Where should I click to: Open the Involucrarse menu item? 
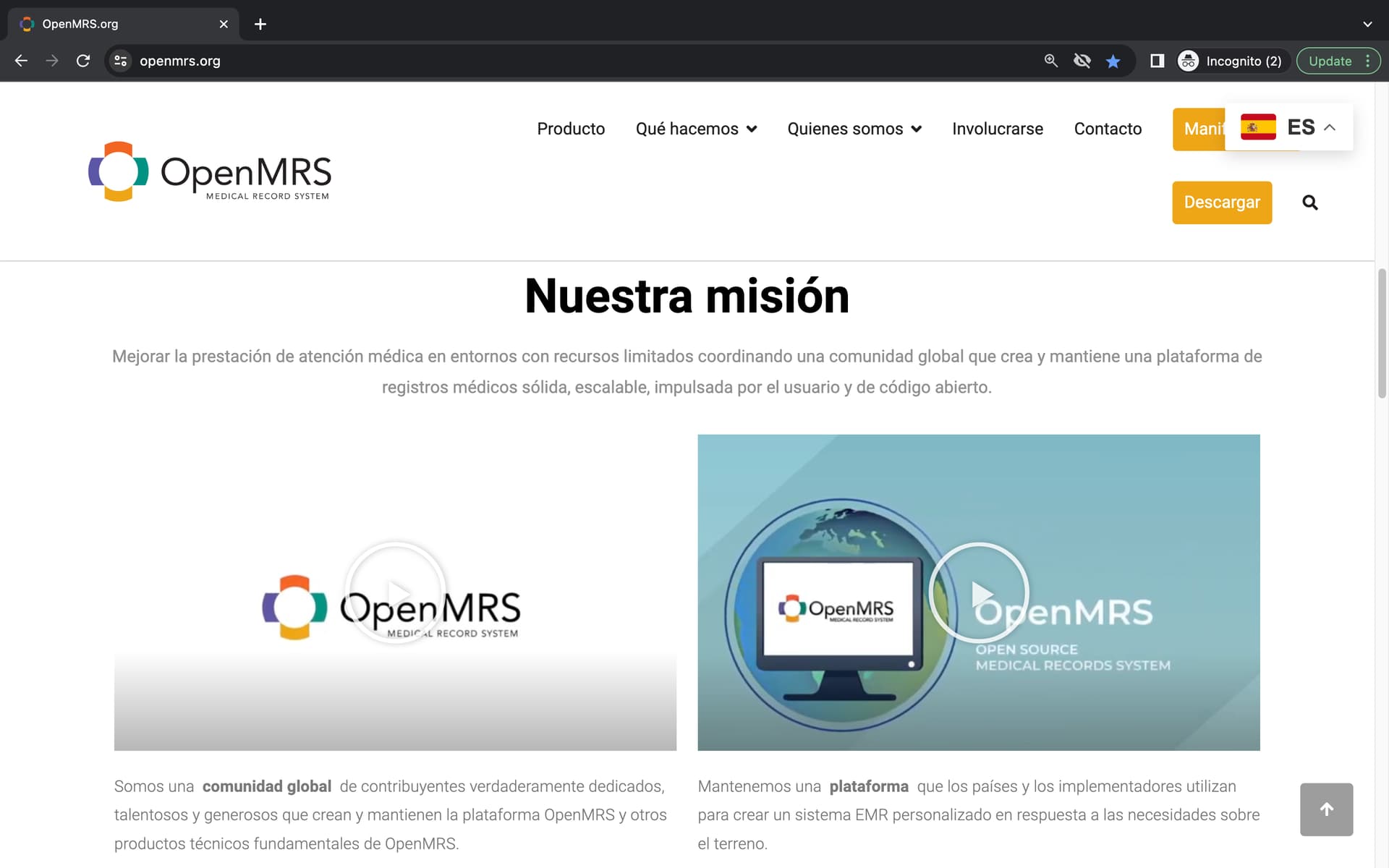(998, 129)
